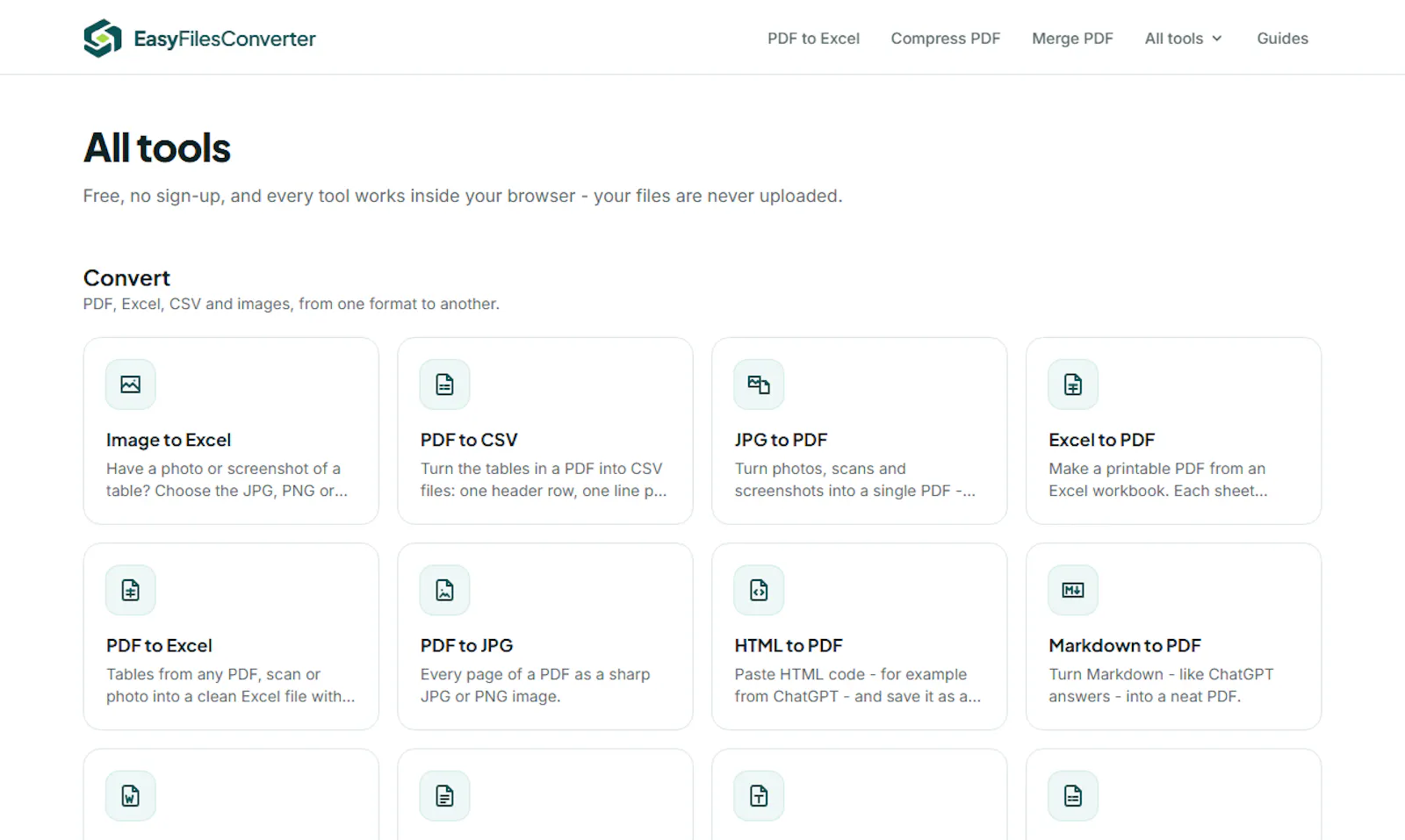Click the JPG to PDF card icon

tap(760, 384)
